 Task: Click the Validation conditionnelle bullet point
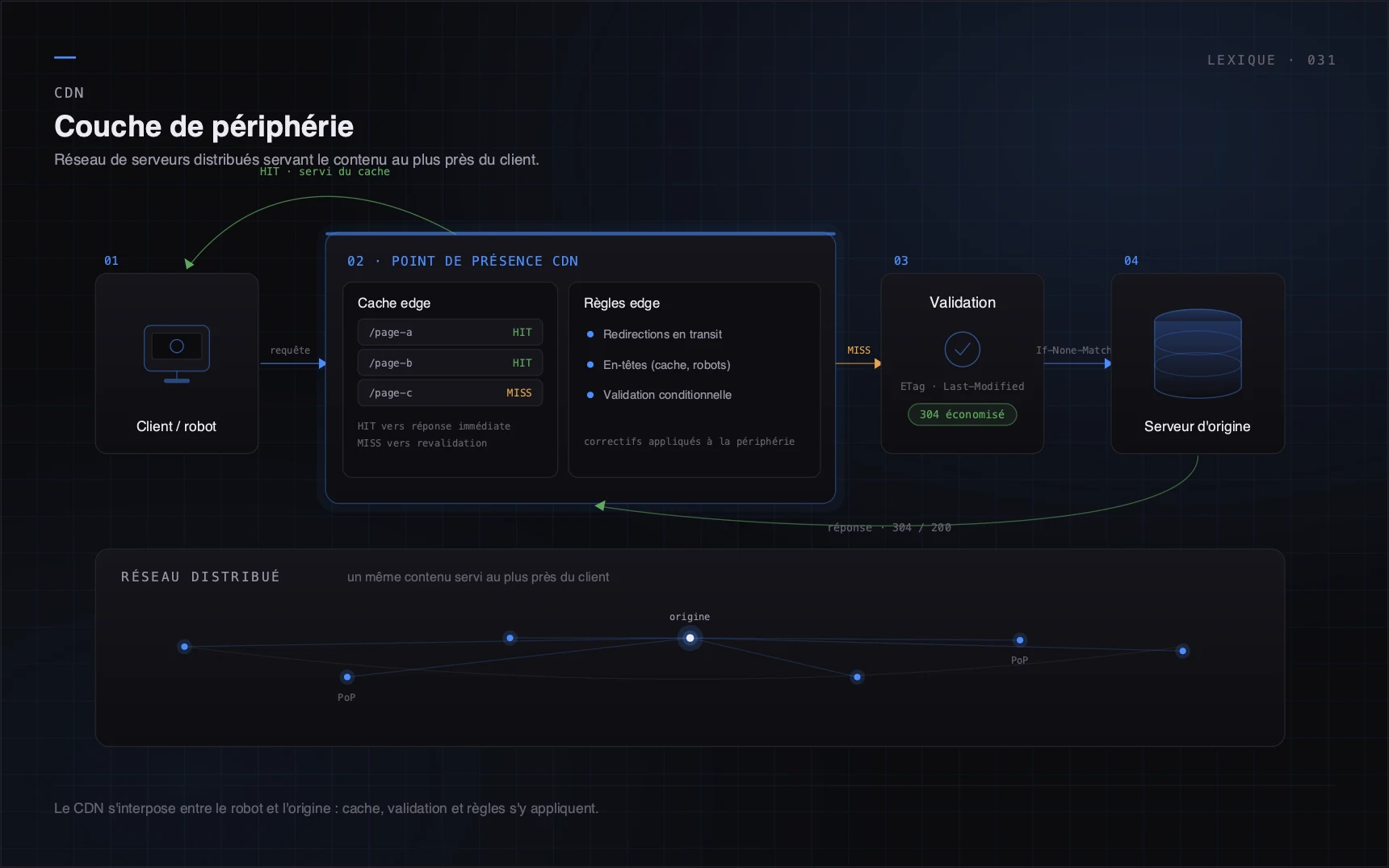click(590, 395)
